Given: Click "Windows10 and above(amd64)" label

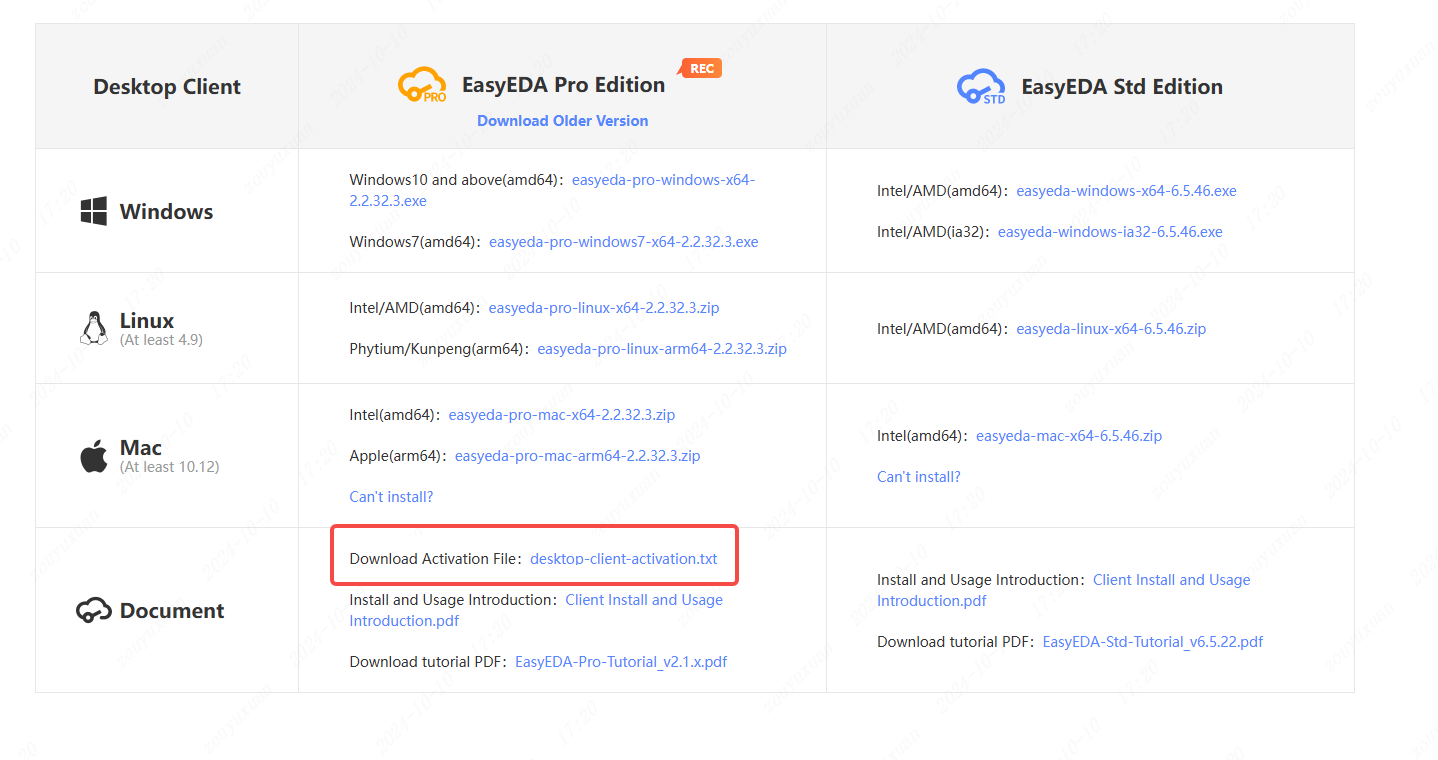Looking at the screenshot, I should (x=455, y=180).
